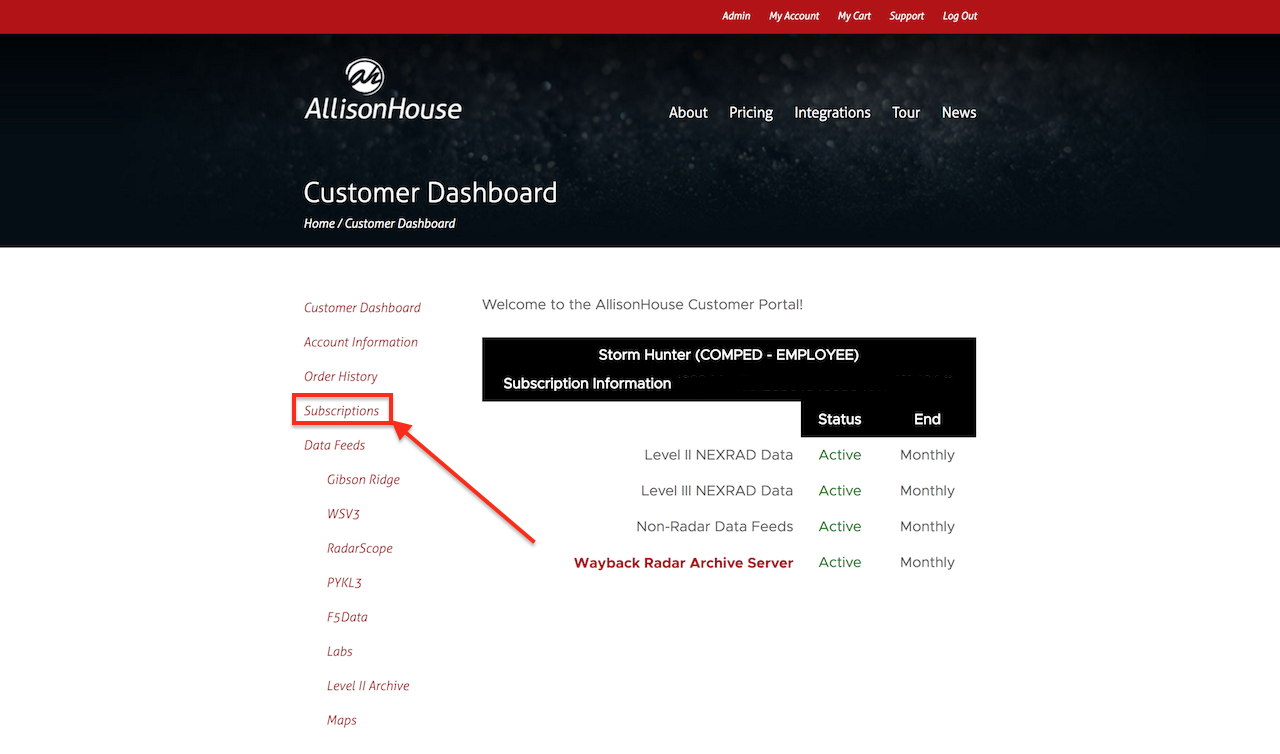The width and height of the screenshot is (1280, 754).
Task: Open the PYKL3 data feed link
Action: point(344,583)
